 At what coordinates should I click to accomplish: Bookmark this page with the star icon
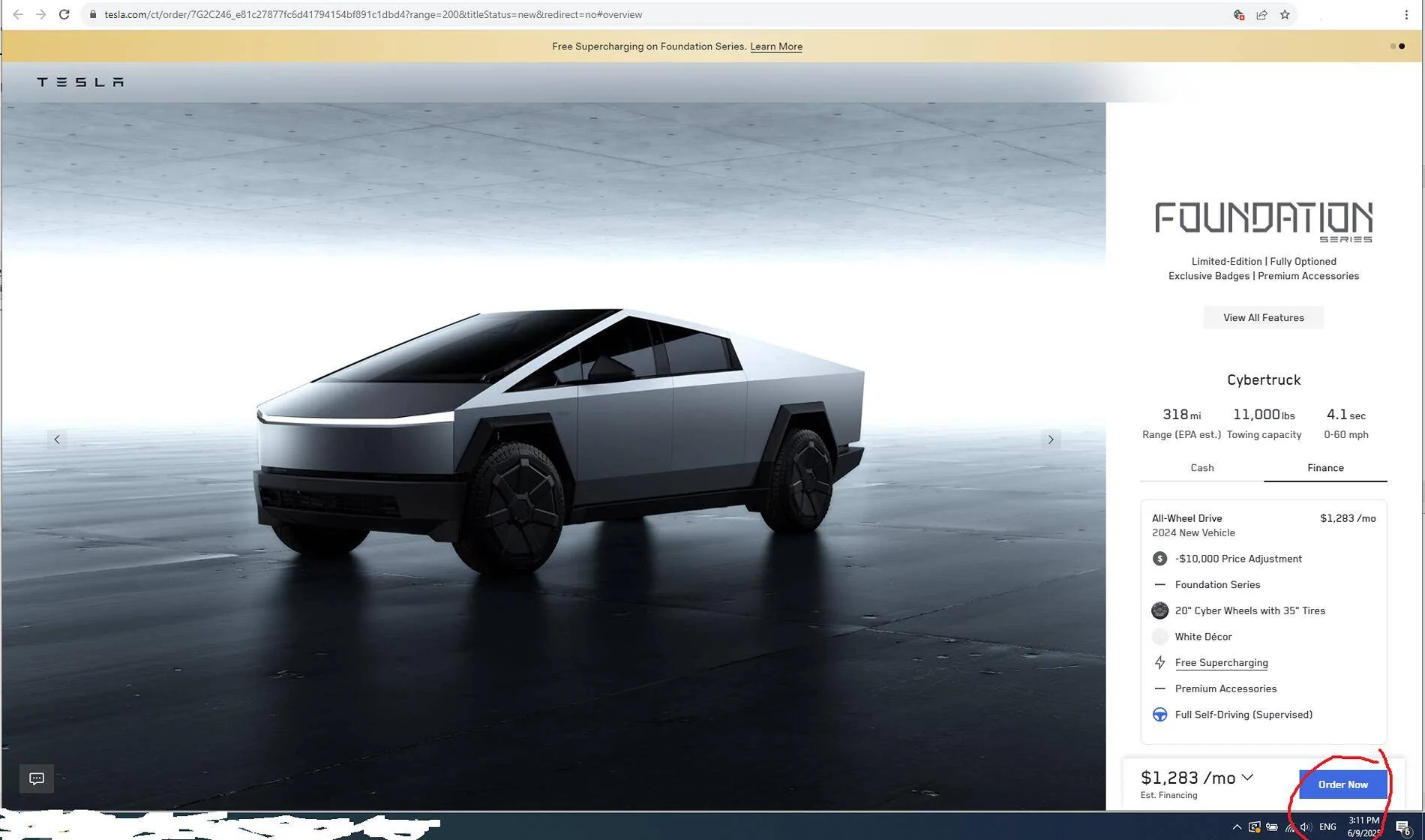click(1285, 14)
